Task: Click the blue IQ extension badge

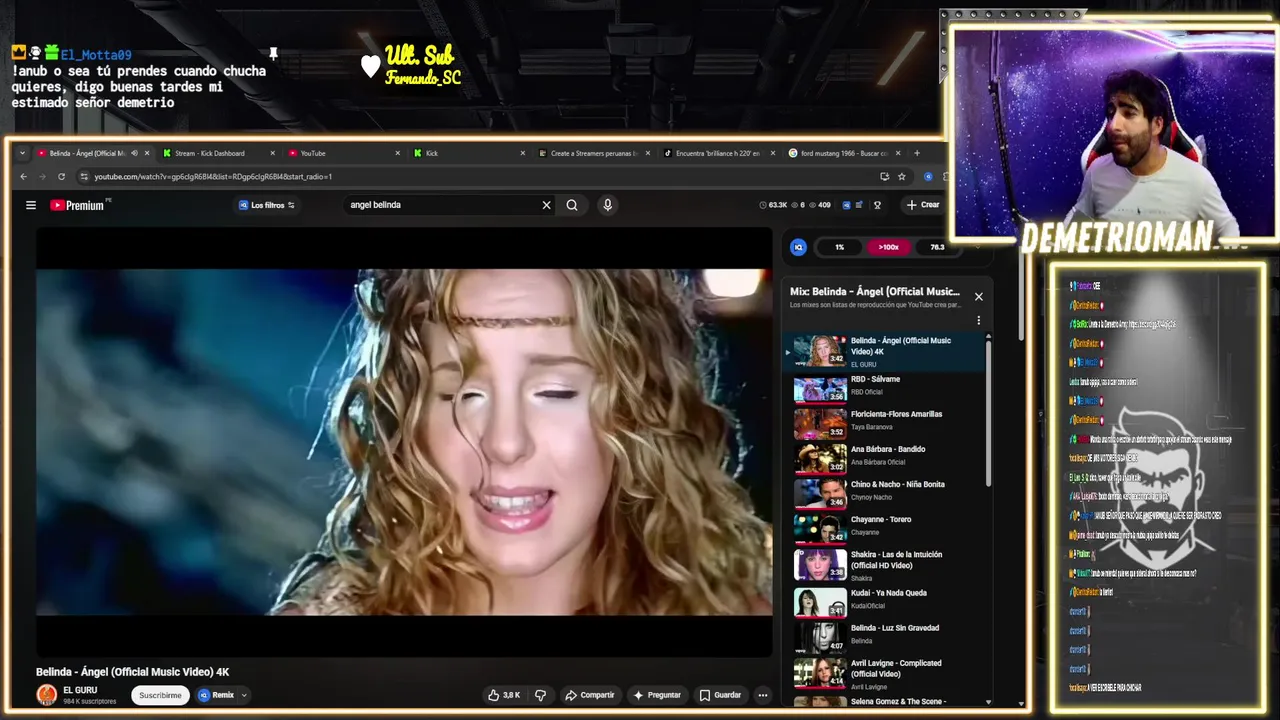Action: coord(798,247)
